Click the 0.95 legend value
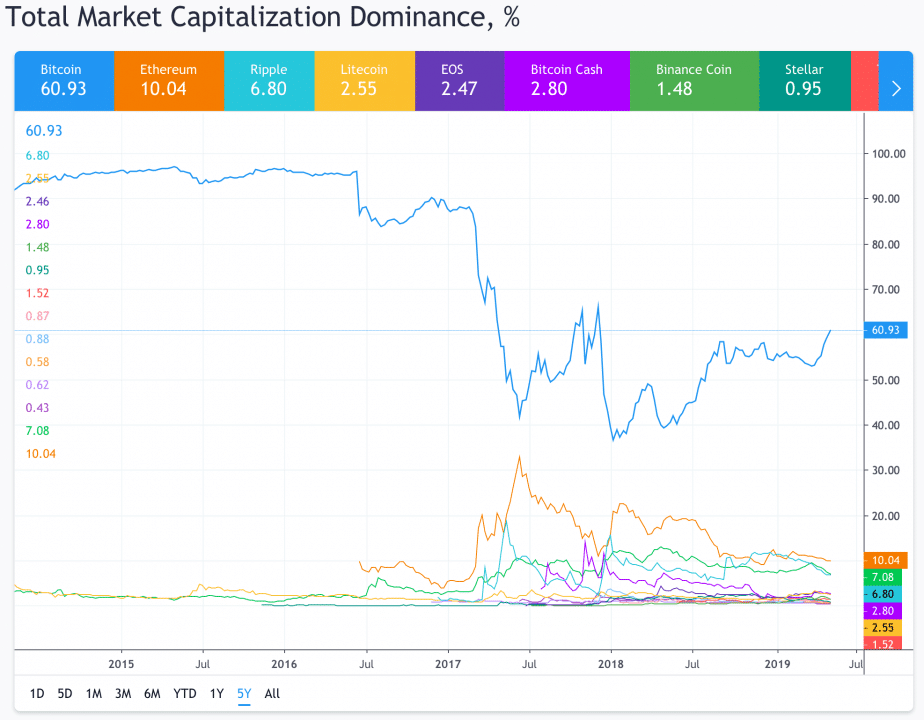The image size is (924, 720). [37, 270]
